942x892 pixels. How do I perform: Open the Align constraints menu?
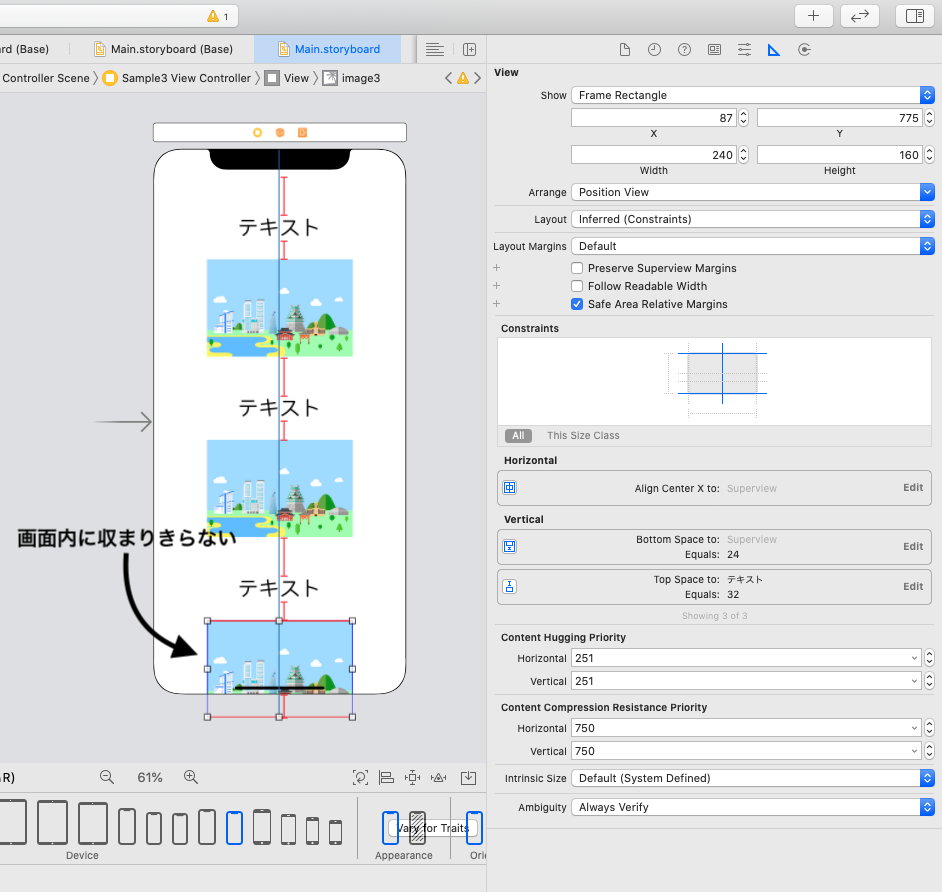click(x=386, y=778)
